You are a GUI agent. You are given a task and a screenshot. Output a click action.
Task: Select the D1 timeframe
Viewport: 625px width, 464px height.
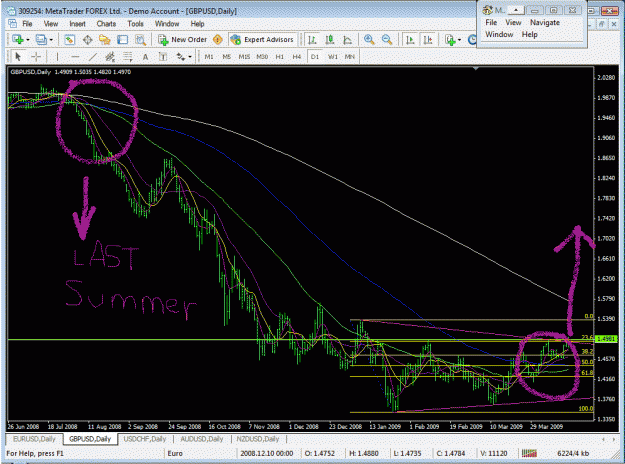[314, 57]
